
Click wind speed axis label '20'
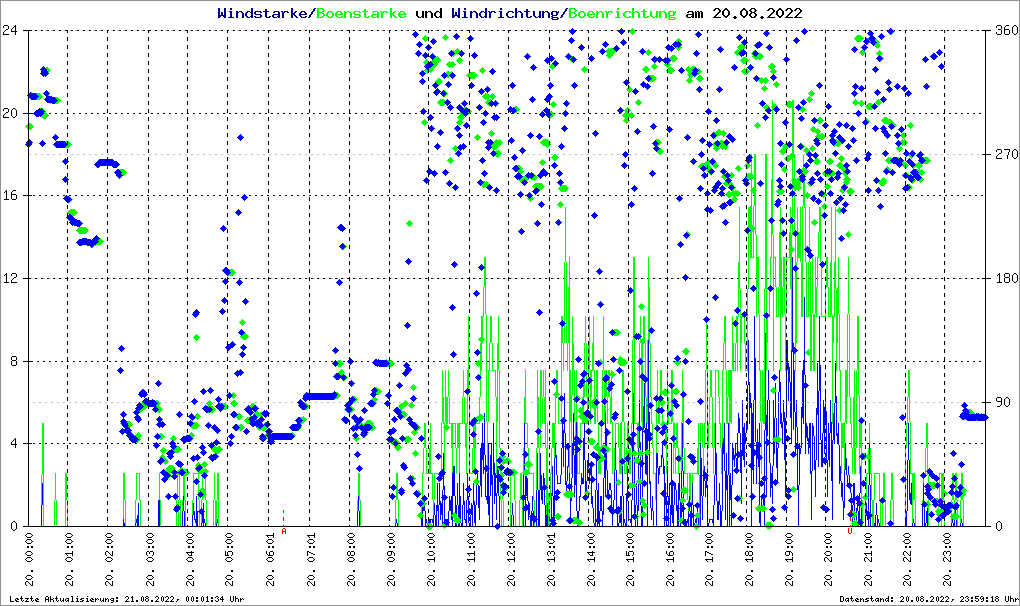pyautogui.click(x=10, y=113)
